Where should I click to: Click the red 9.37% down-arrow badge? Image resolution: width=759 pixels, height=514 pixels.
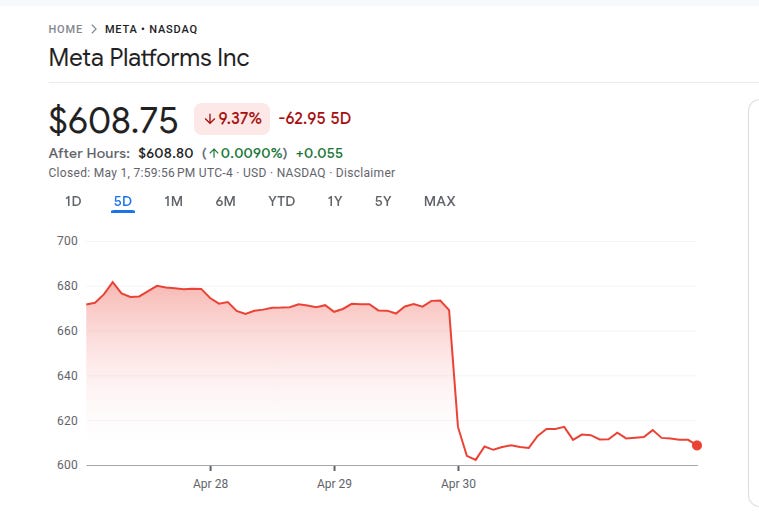232,119
